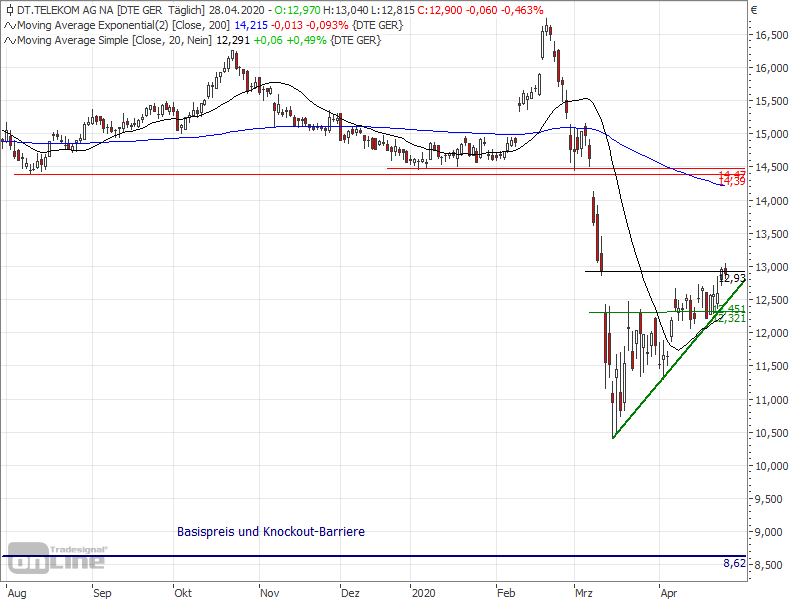The width and height of the screenshot is (800, 600).
Task: Click the SMA value 12,291
Action: [x=233, y=40]
